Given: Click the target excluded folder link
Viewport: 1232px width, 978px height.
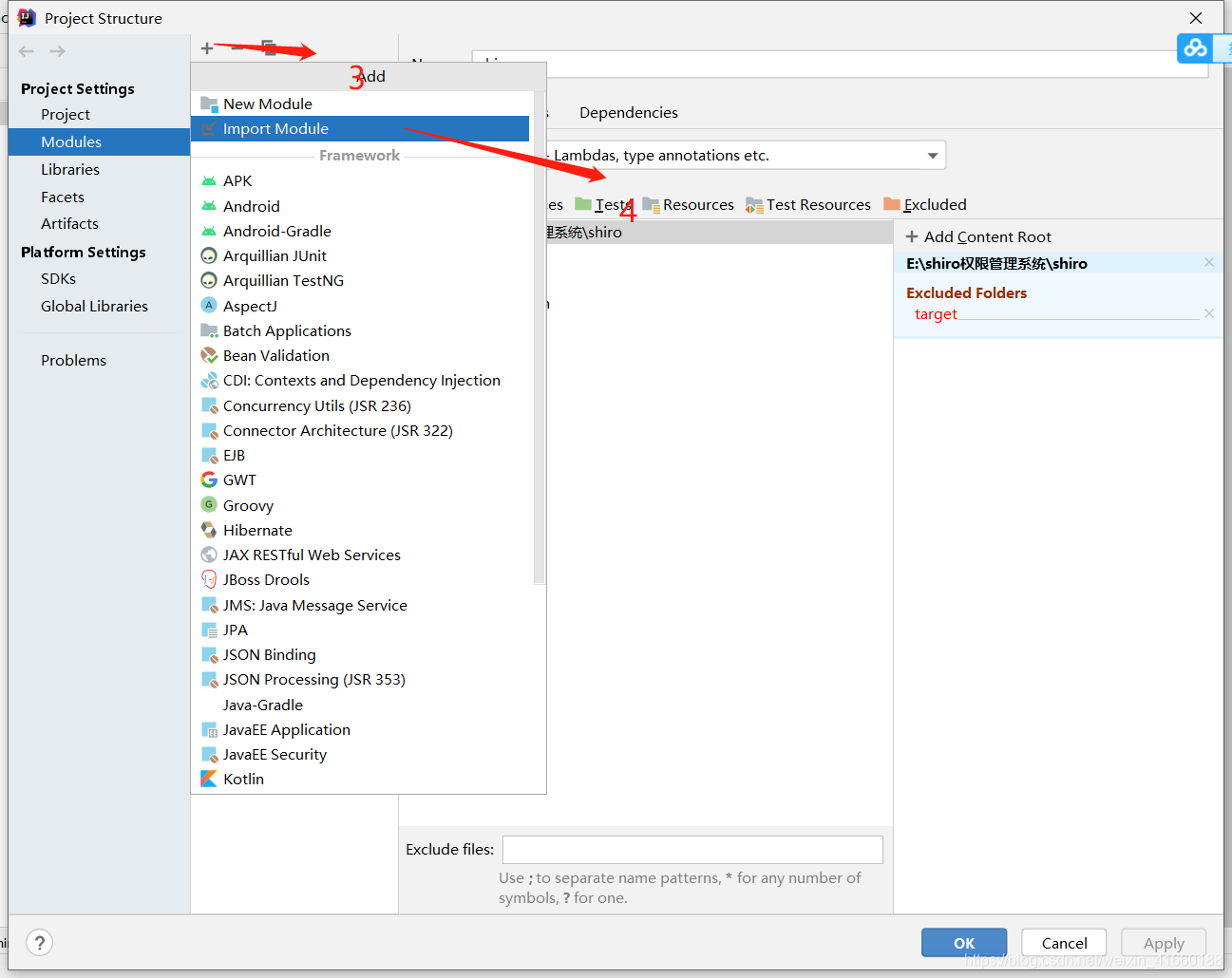Looking at the screenshot, I should pos(936,314).
